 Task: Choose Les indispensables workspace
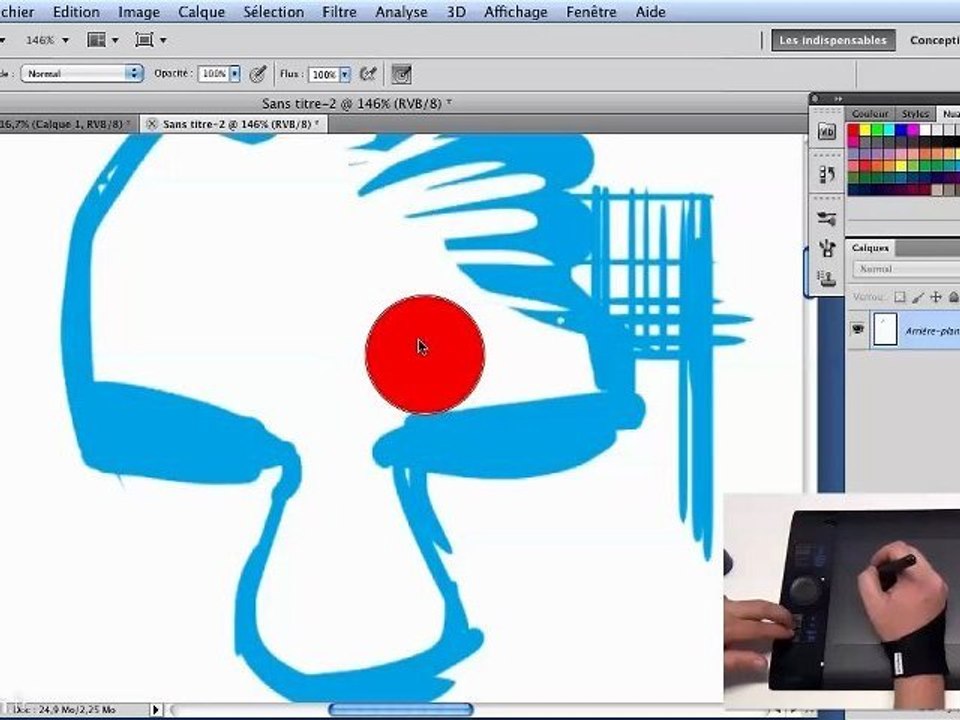833,40
